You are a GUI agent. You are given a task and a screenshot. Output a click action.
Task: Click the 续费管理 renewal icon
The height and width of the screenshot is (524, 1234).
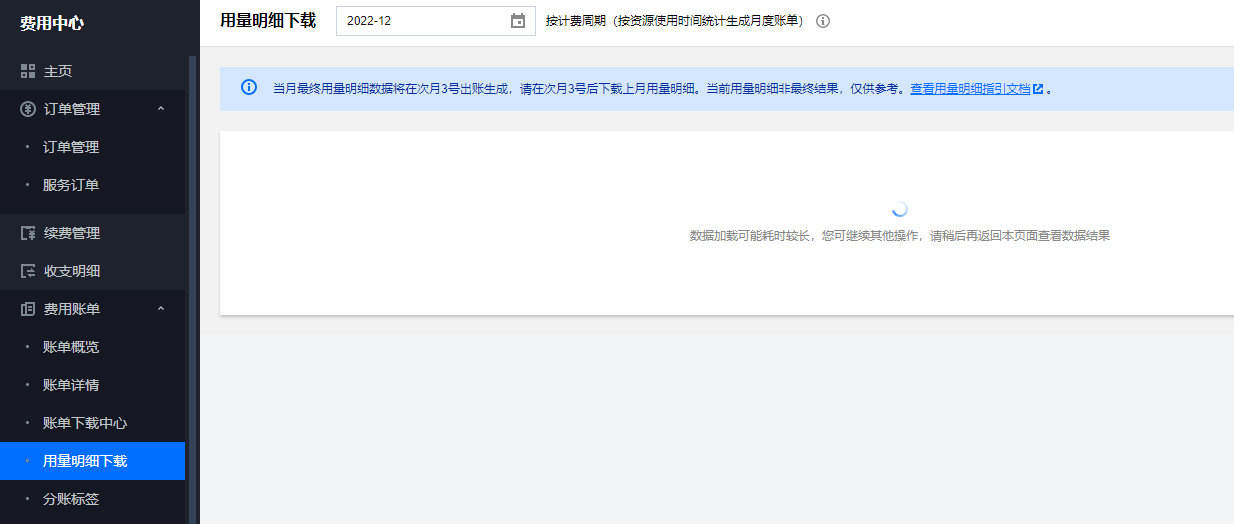[x=28, y=233]
